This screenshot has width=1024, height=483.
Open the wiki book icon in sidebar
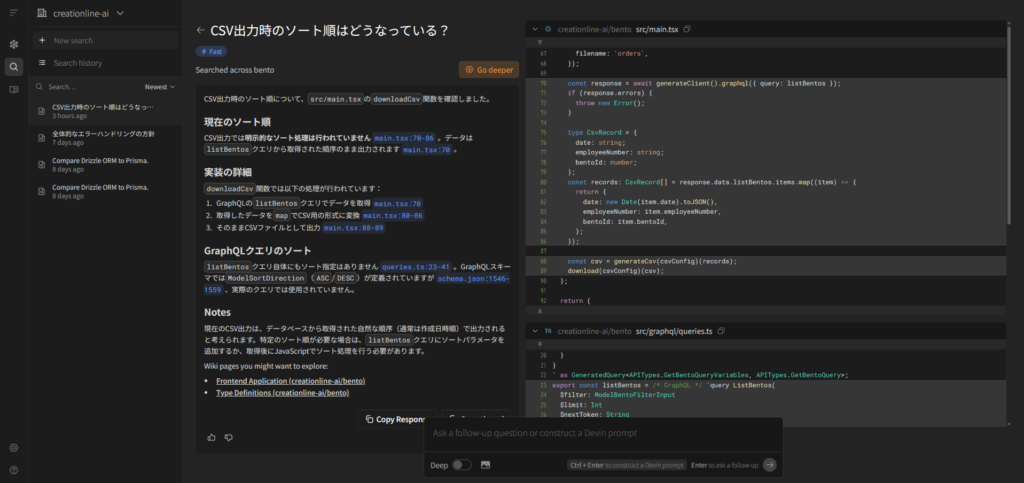click(14, 89)
